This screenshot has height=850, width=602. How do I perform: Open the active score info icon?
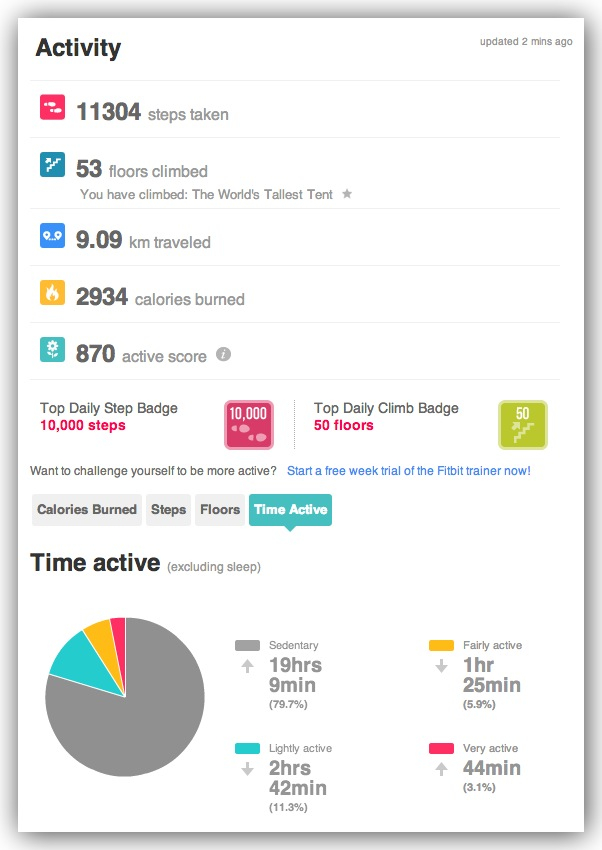click(224, 354)
